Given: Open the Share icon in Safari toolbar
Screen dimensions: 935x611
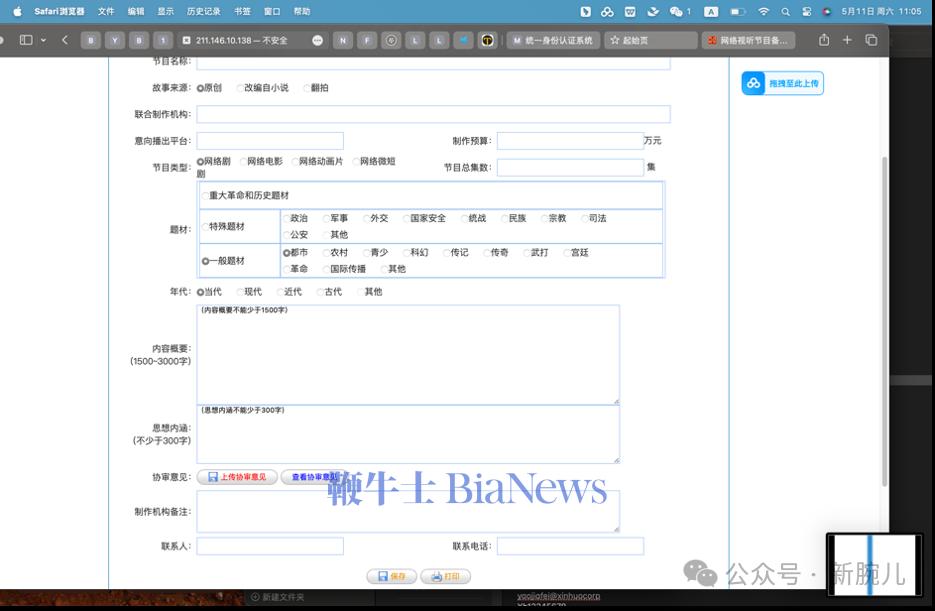Looking at the screenshot, I should pos(823,40).
